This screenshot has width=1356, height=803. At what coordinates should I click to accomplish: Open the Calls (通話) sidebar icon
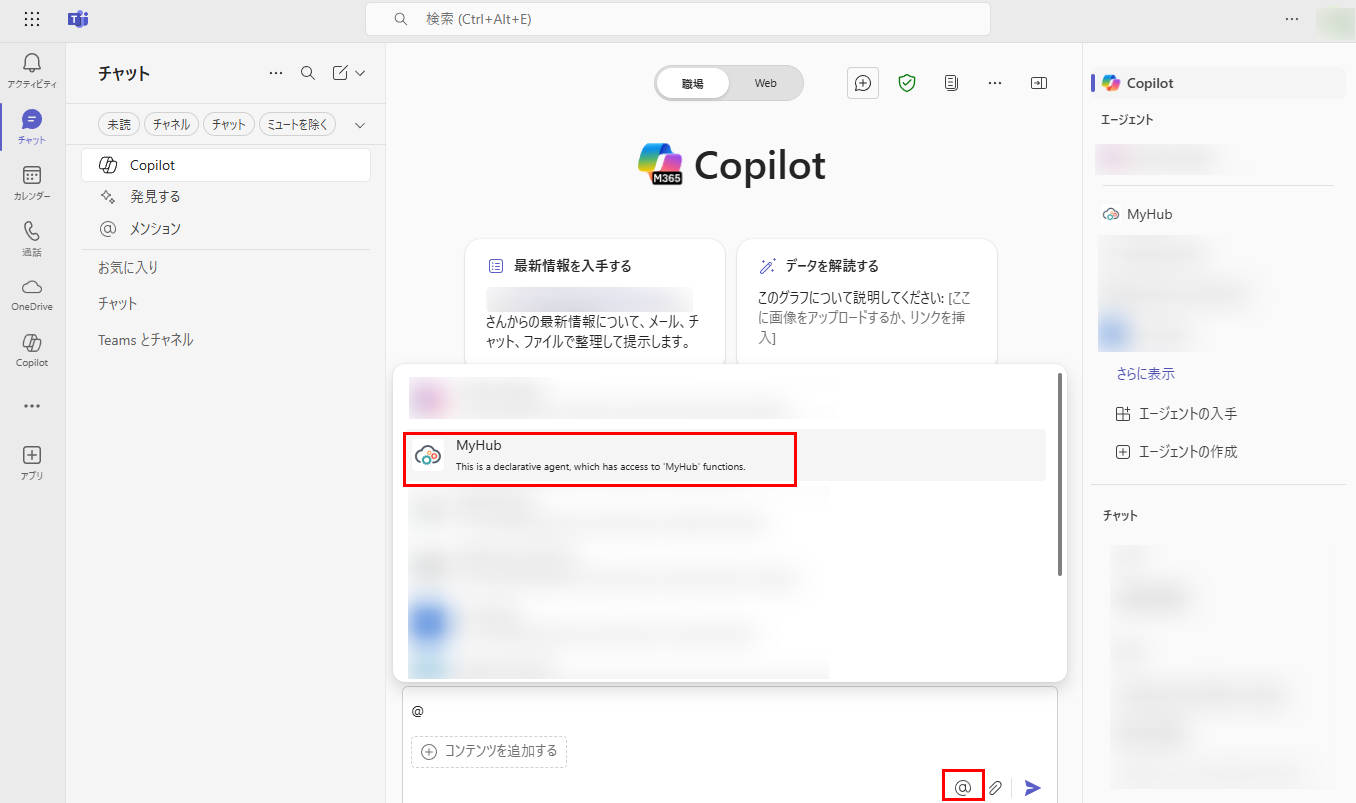coord(32,238)
